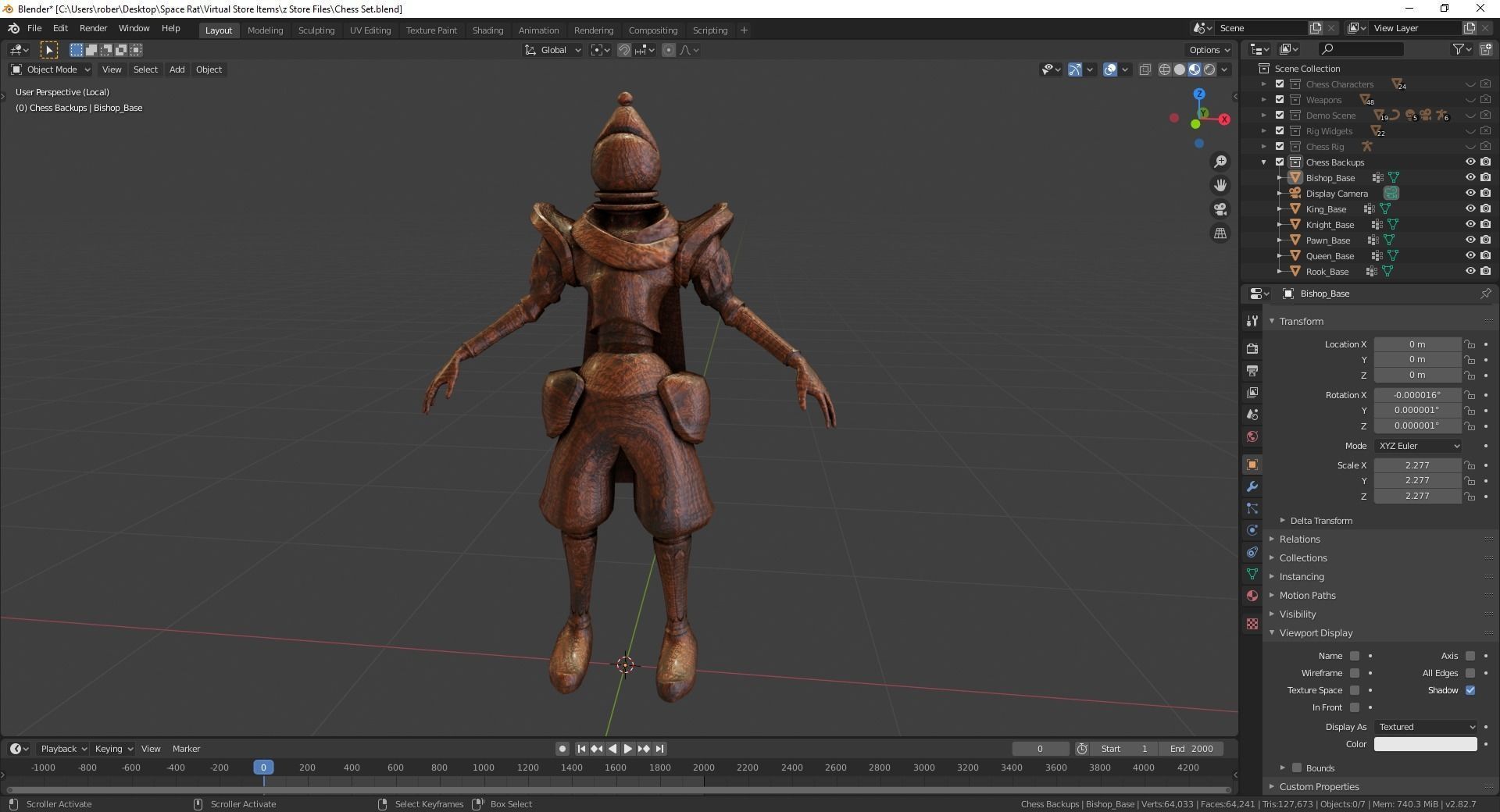Open the Display As Textured dropdown
Screen dimensions: 1500x812
click(1426, 727)
